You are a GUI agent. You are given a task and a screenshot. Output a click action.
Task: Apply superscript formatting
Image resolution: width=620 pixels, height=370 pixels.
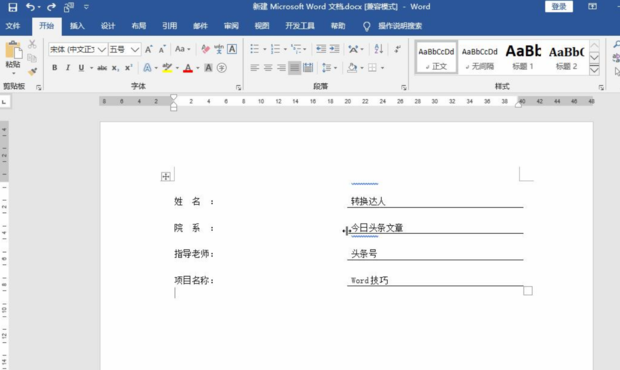(x=129, y=68)
